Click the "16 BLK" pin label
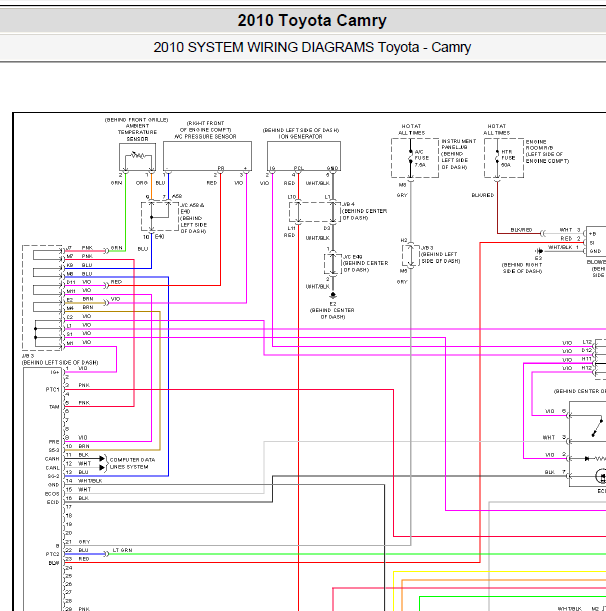Viewport: 606px width, 611px height. pos(77,498)
